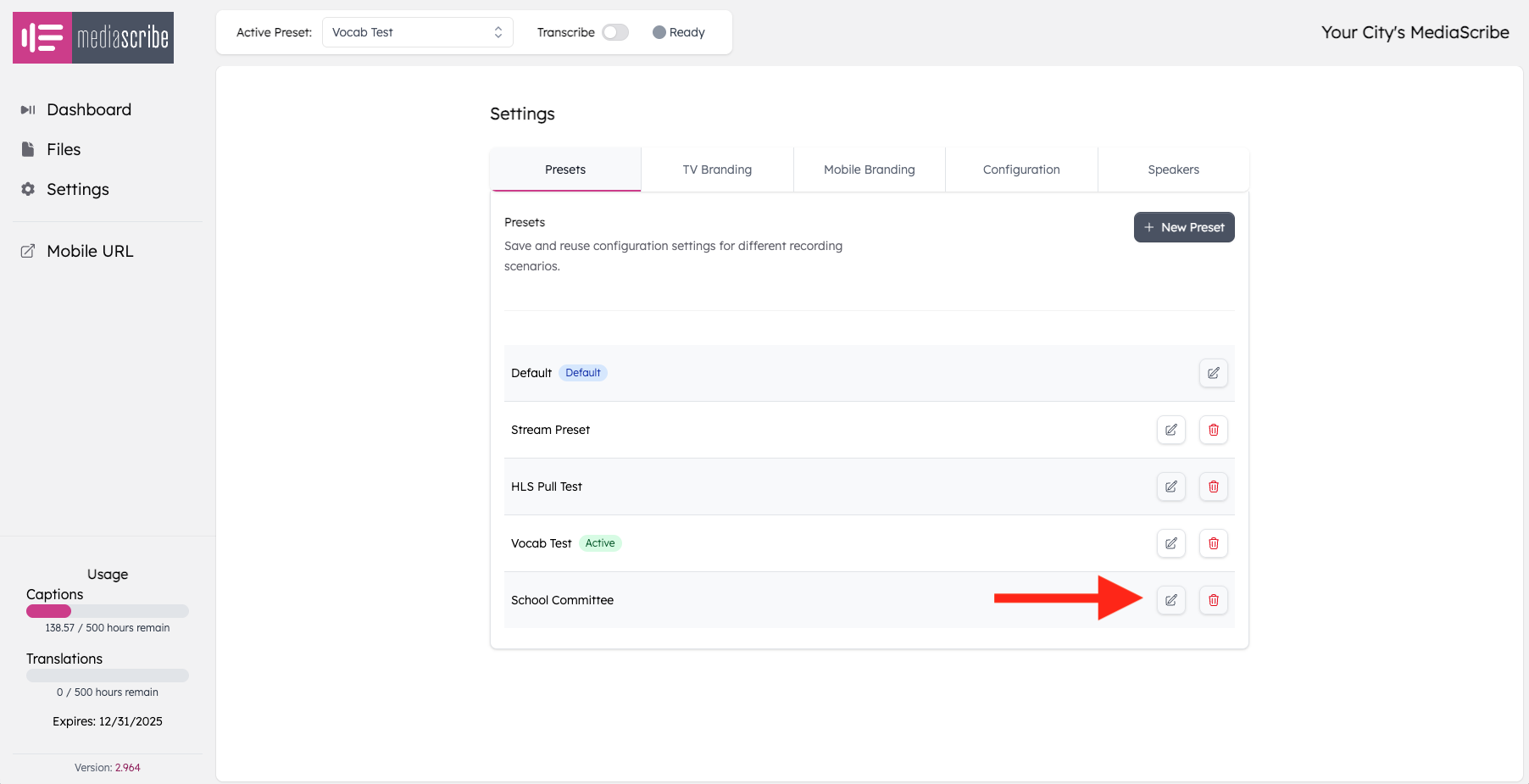
Task: Edit the Vocab Test preset
Action: point(1170,543)
